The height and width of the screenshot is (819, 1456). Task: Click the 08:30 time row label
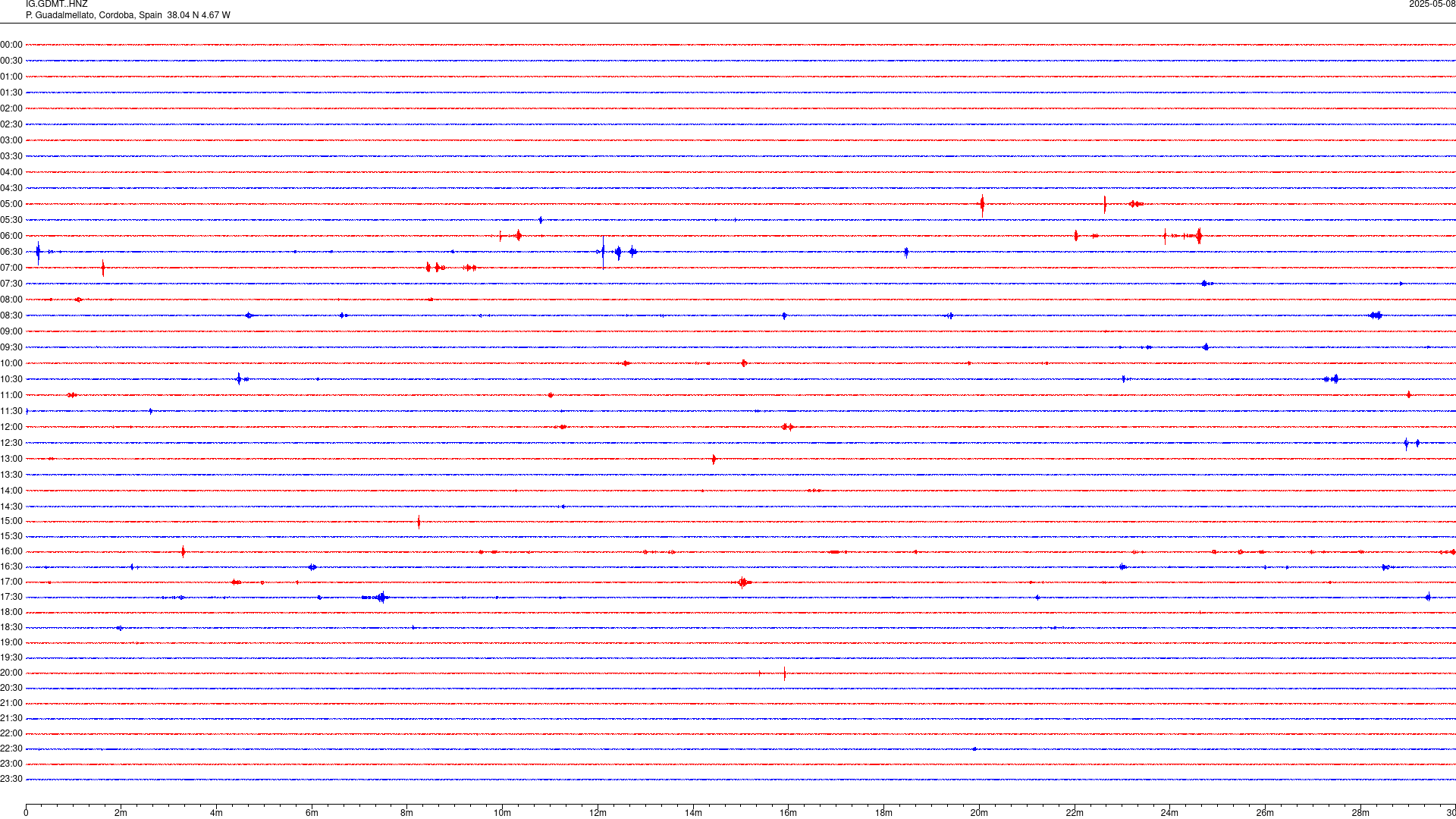tap(11, 315)
